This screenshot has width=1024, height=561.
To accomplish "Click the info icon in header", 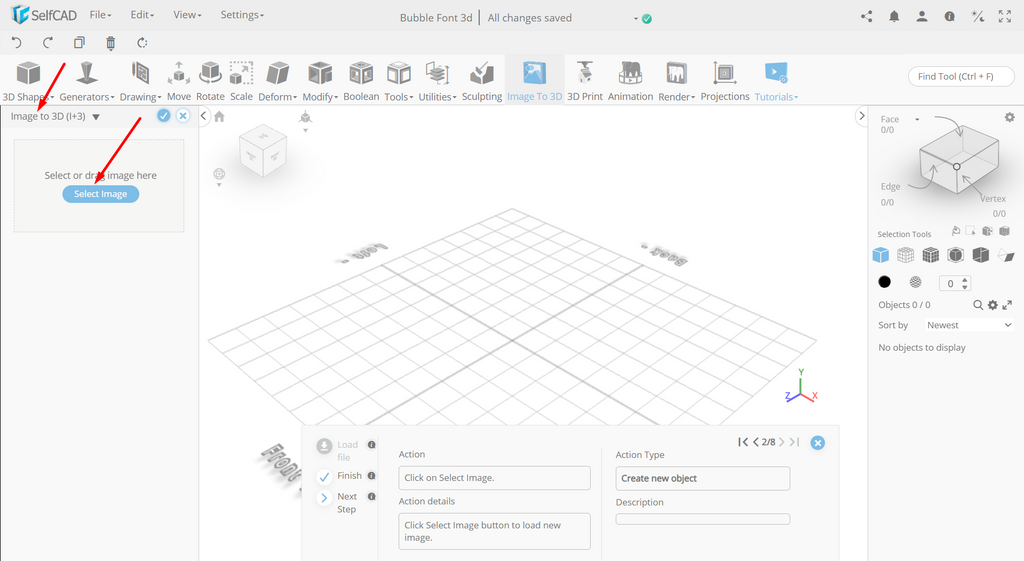I will pyautogui.click(x=950, y=16).
